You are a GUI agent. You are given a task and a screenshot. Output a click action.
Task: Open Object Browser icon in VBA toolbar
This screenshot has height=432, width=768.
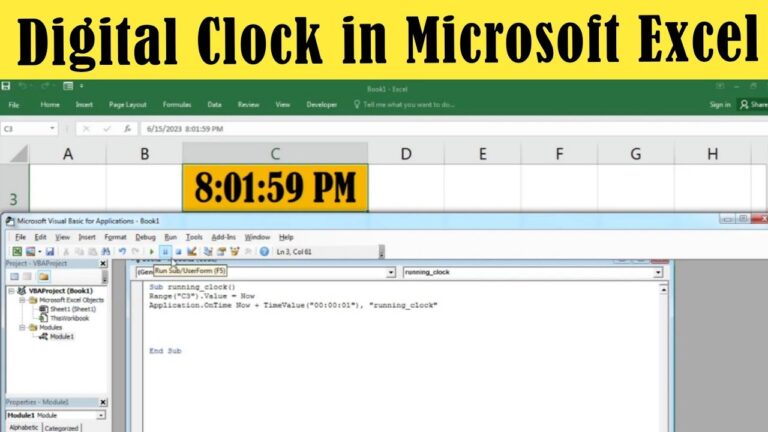(235, 252)
